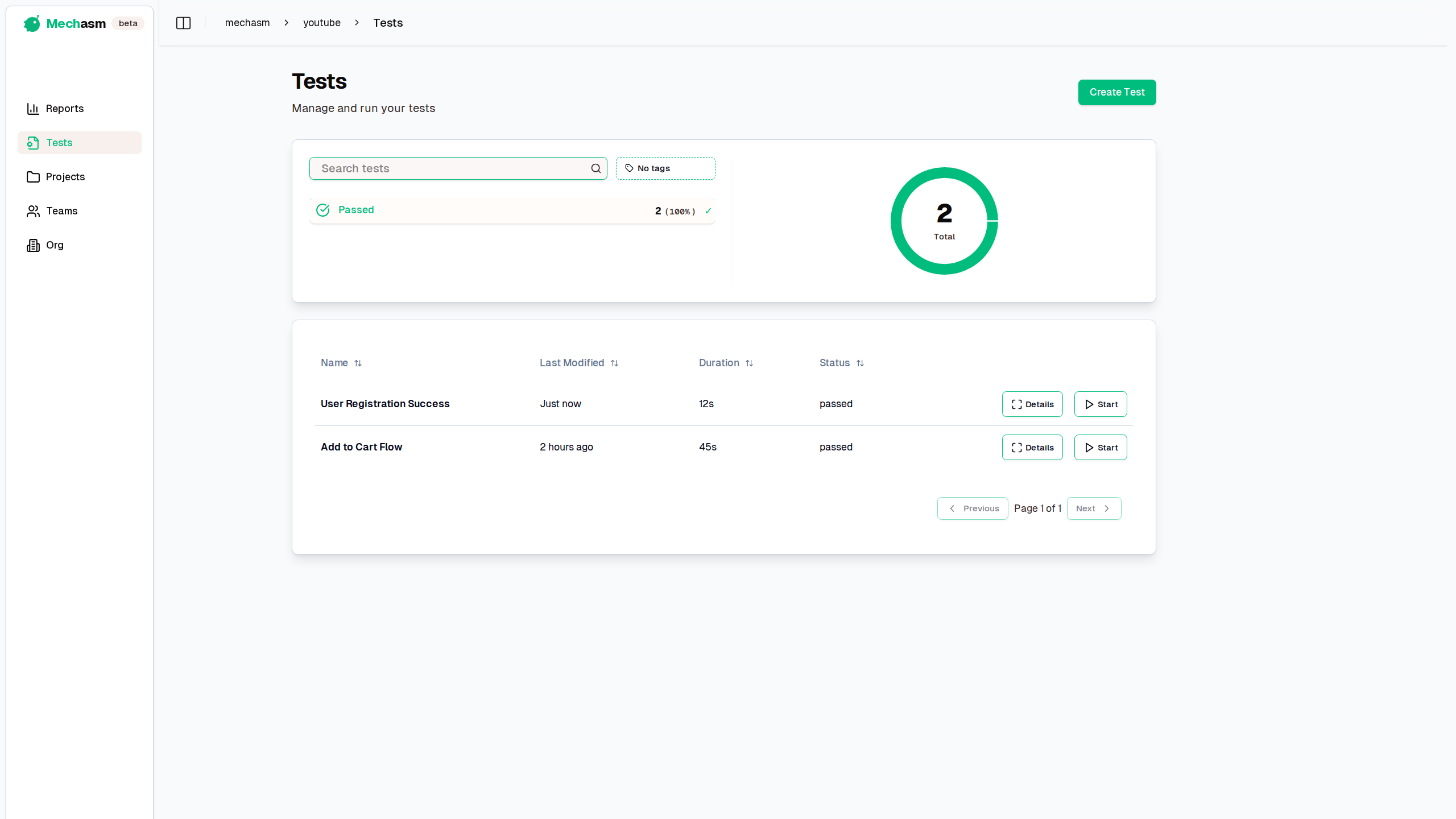Click the Create Test button
The height and width of the screenshot is (819, 1456).
1116,92
